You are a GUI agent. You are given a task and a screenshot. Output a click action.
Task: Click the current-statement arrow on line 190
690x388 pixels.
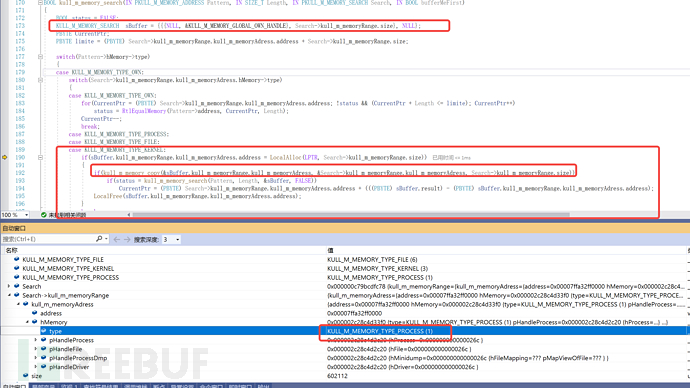4,157
